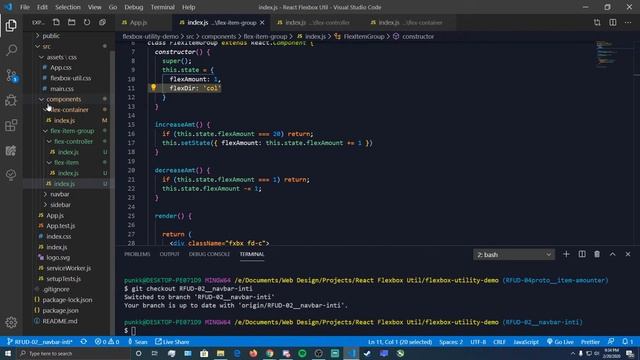
Task: Click Prettier in status bar
Action: coord(590,342)
